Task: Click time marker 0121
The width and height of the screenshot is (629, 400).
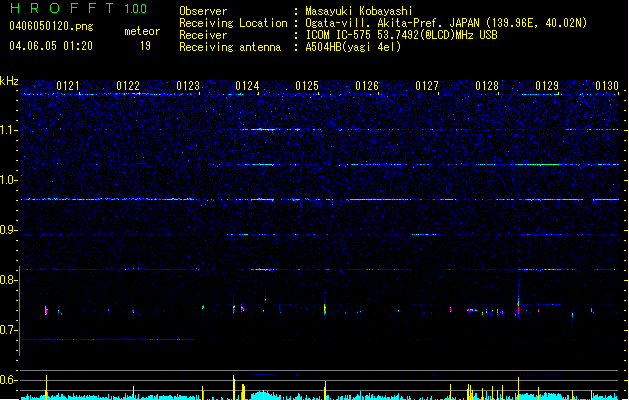Action: [68, 86]
